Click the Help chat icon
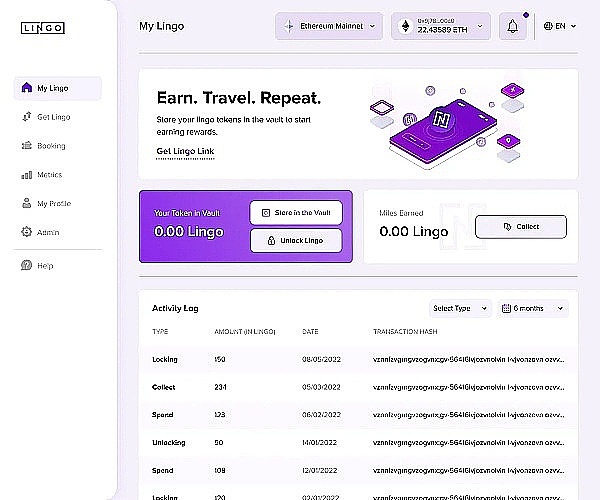Screen dimensions: 600x500 [27, 265]
